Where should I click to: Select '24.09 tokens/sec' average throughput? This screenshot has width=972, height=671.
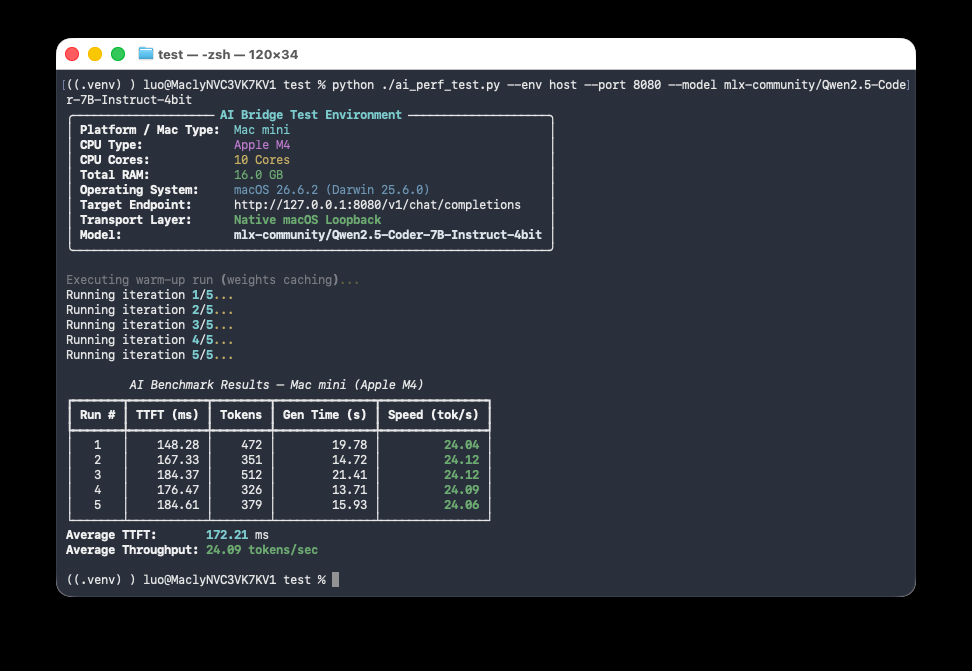262,549
